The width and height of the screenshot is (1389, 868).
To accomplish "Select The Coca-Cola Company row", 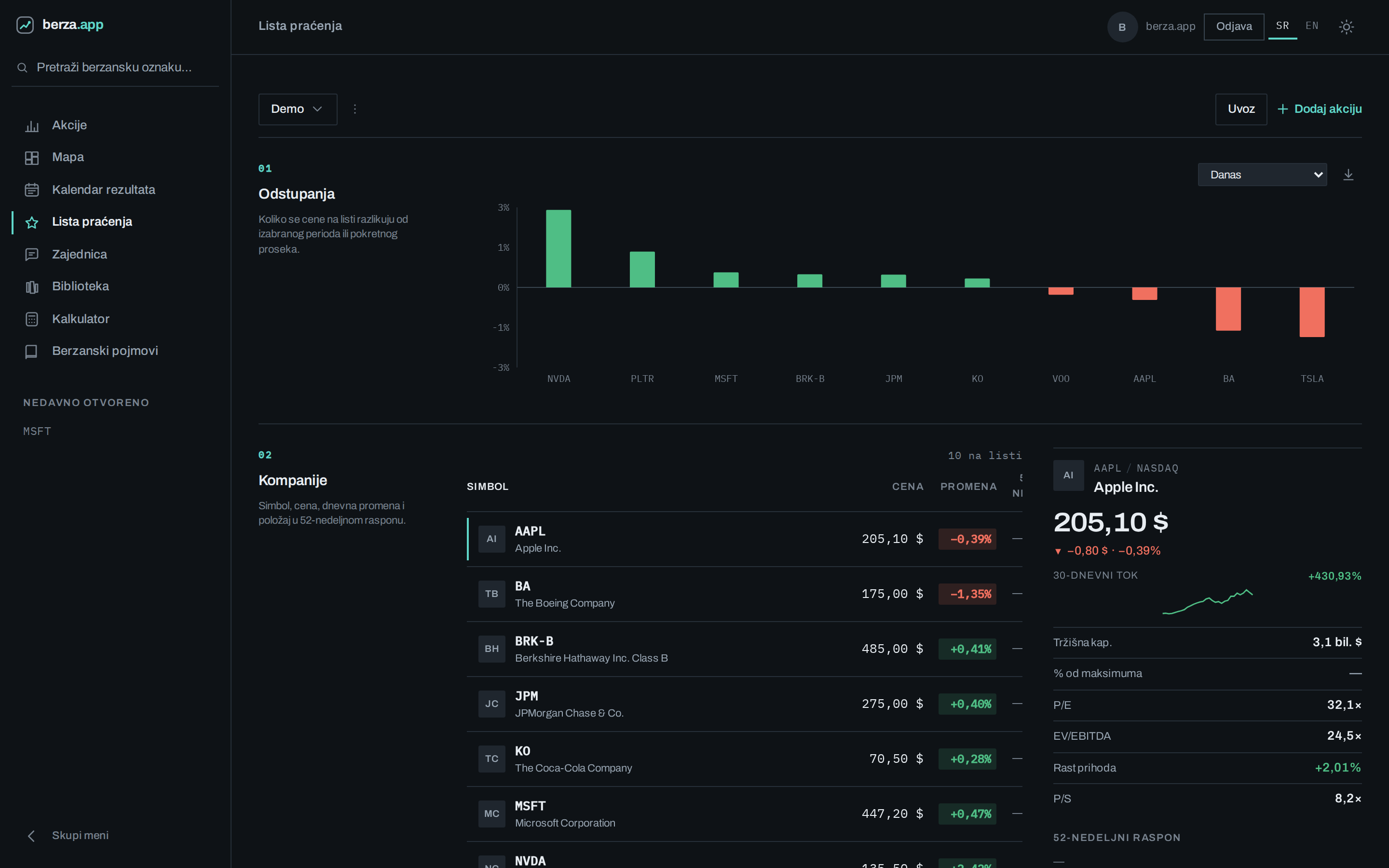I will tap(573, 768).
